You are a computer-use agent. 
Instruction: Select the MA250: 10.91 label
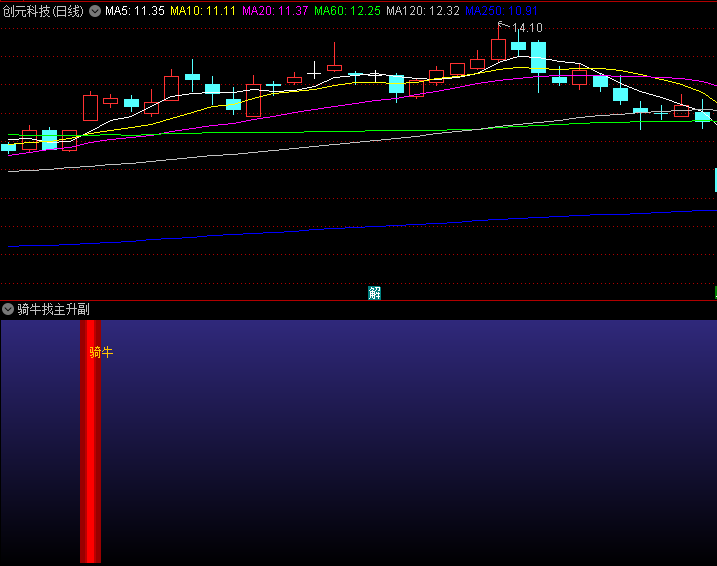click(x=501, y=11)
